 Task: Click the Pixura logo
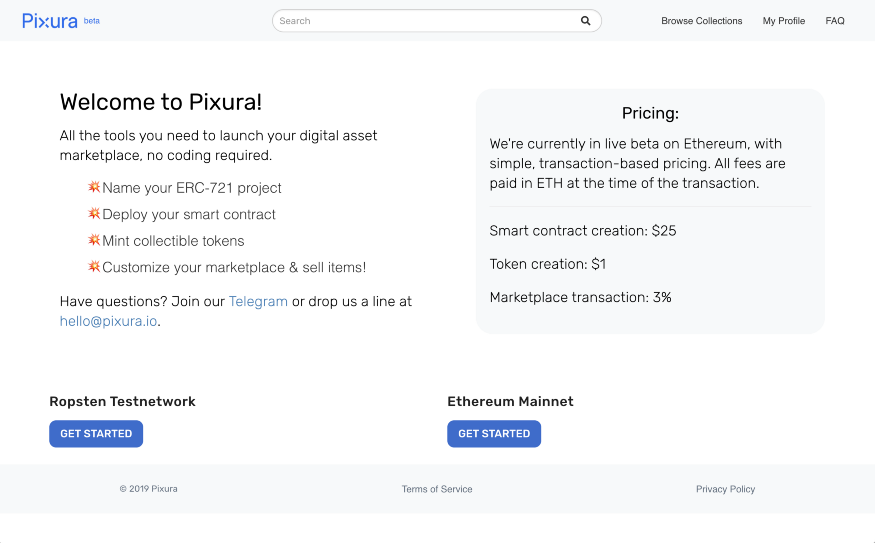click(x=50, y=21)
